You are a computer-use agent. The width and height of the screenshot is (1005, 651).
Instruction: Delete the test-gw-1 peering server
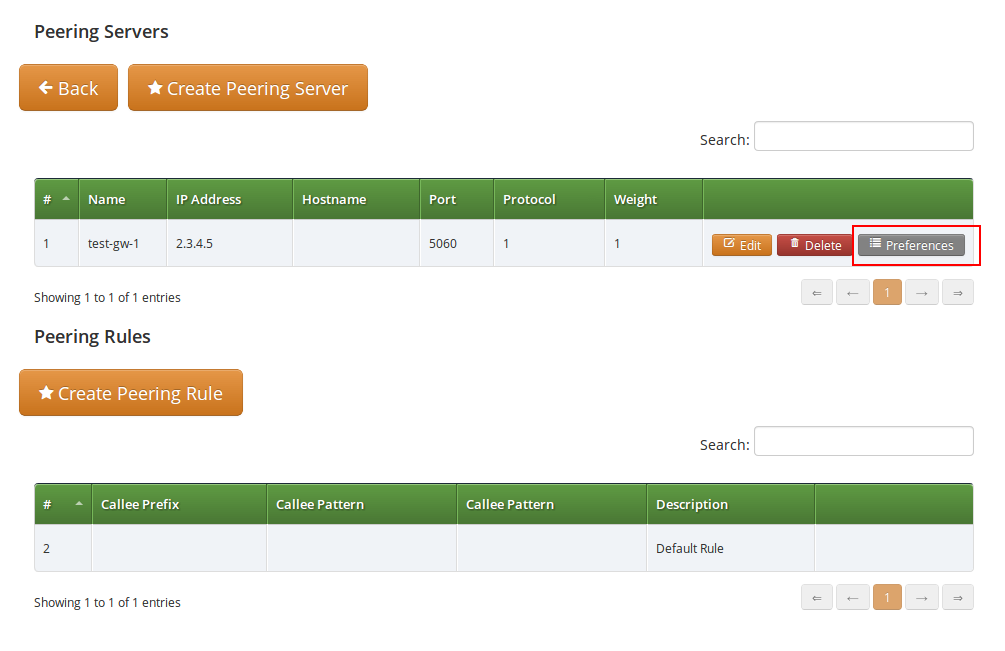pos(814,245)
